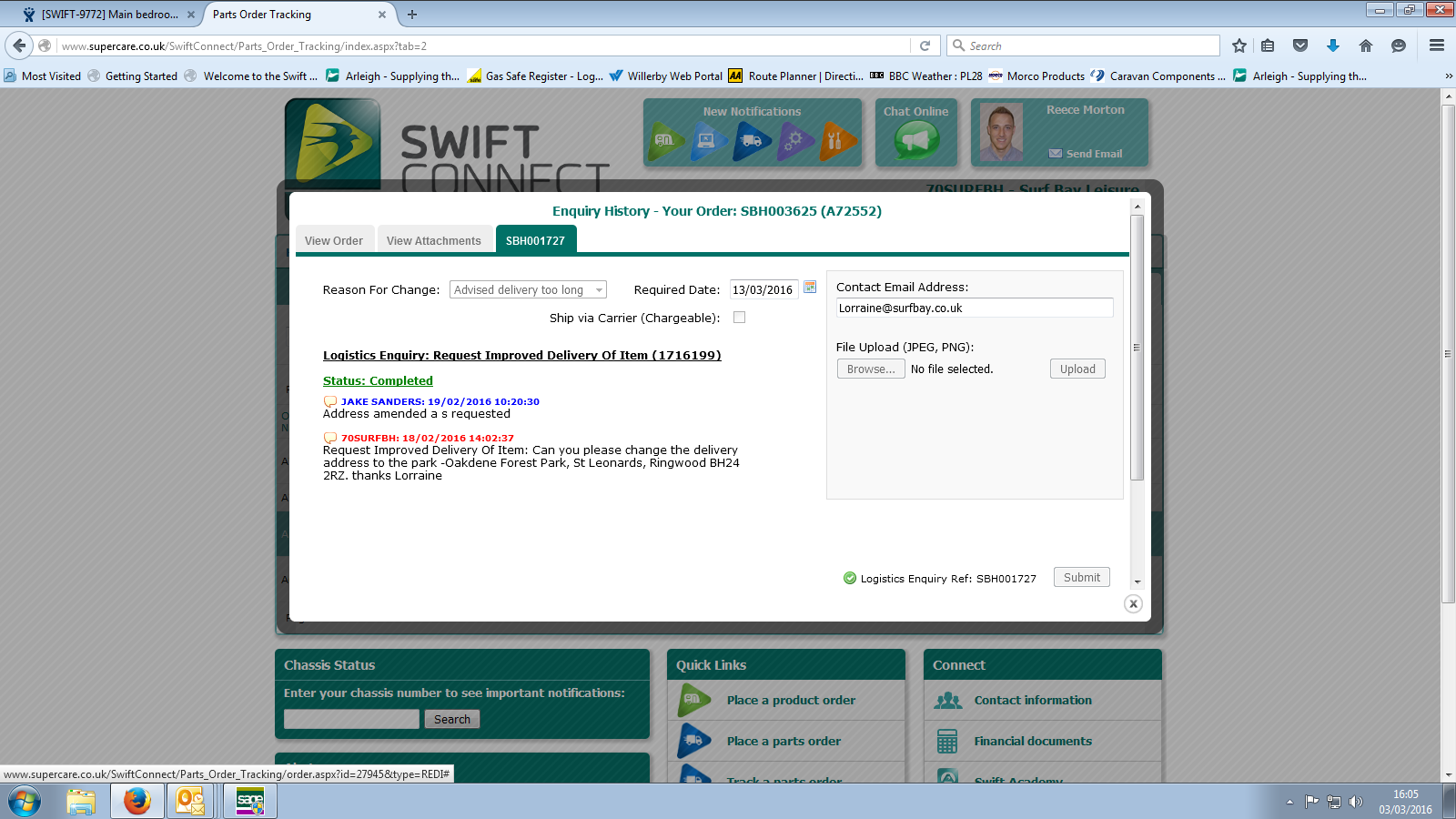1456x819 pixels.
Task: Close the Enquiry History popup
Action: click(1133, 603)
